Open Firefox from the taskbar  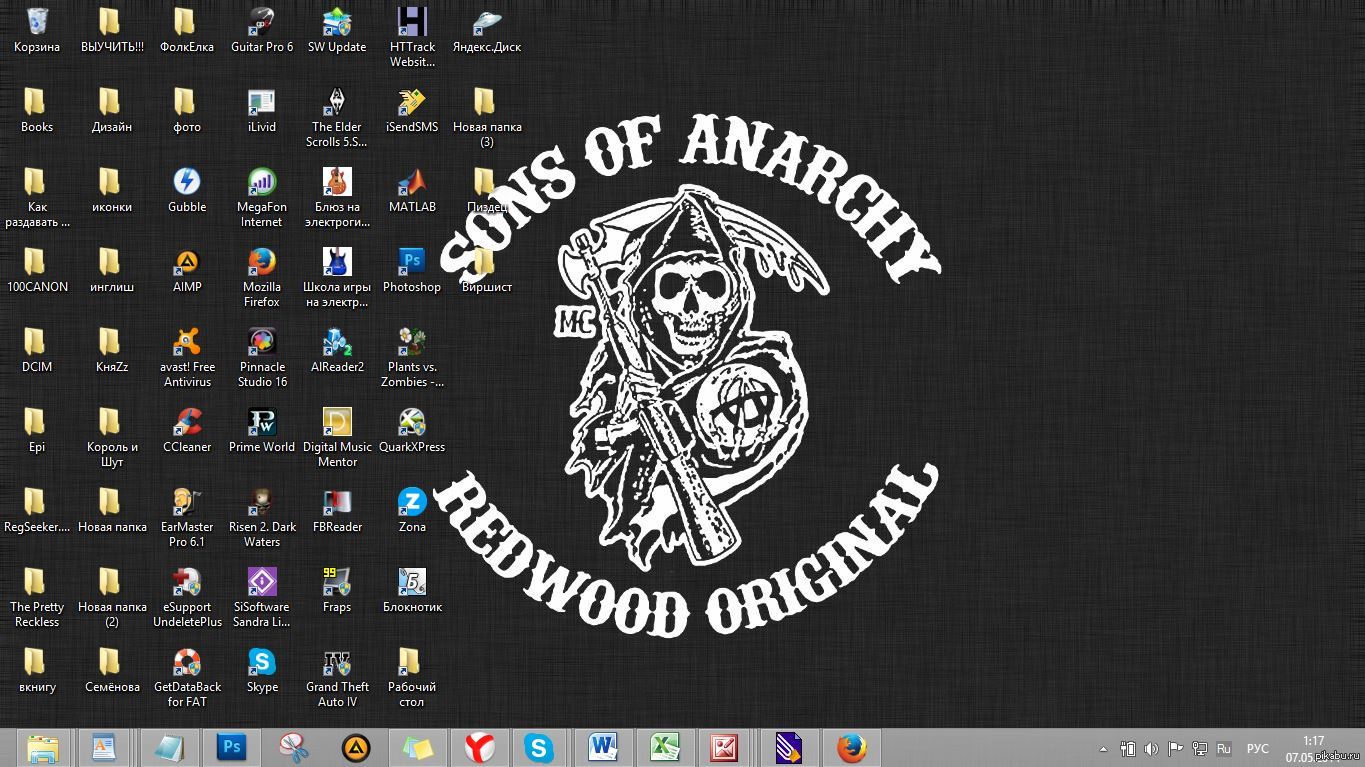tap(851, 748)
